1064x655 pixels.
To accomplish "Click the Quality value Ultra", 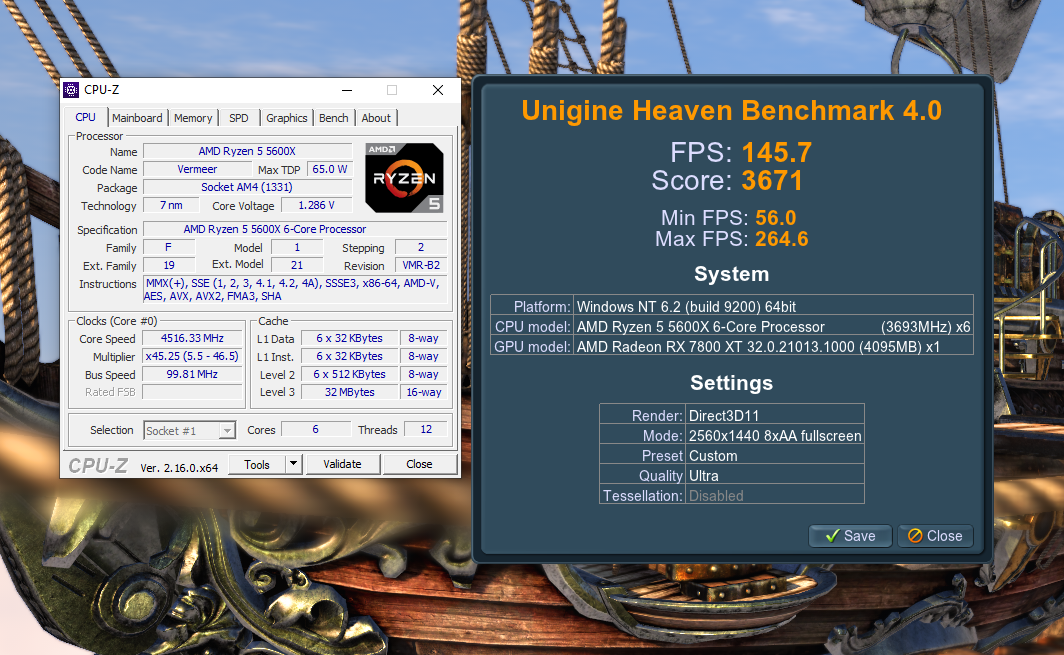I will click(704, 476).
